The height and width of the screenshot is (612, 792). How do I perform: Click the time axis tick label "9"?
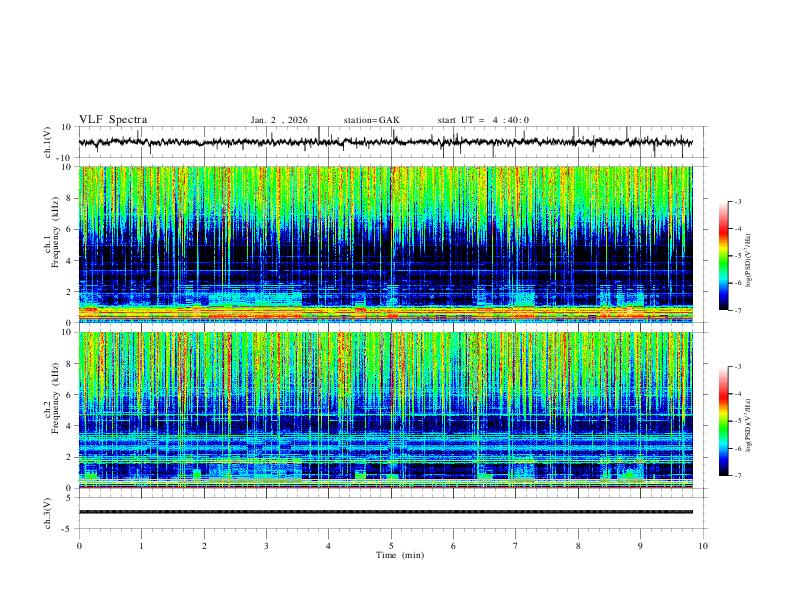coord(640,546)
